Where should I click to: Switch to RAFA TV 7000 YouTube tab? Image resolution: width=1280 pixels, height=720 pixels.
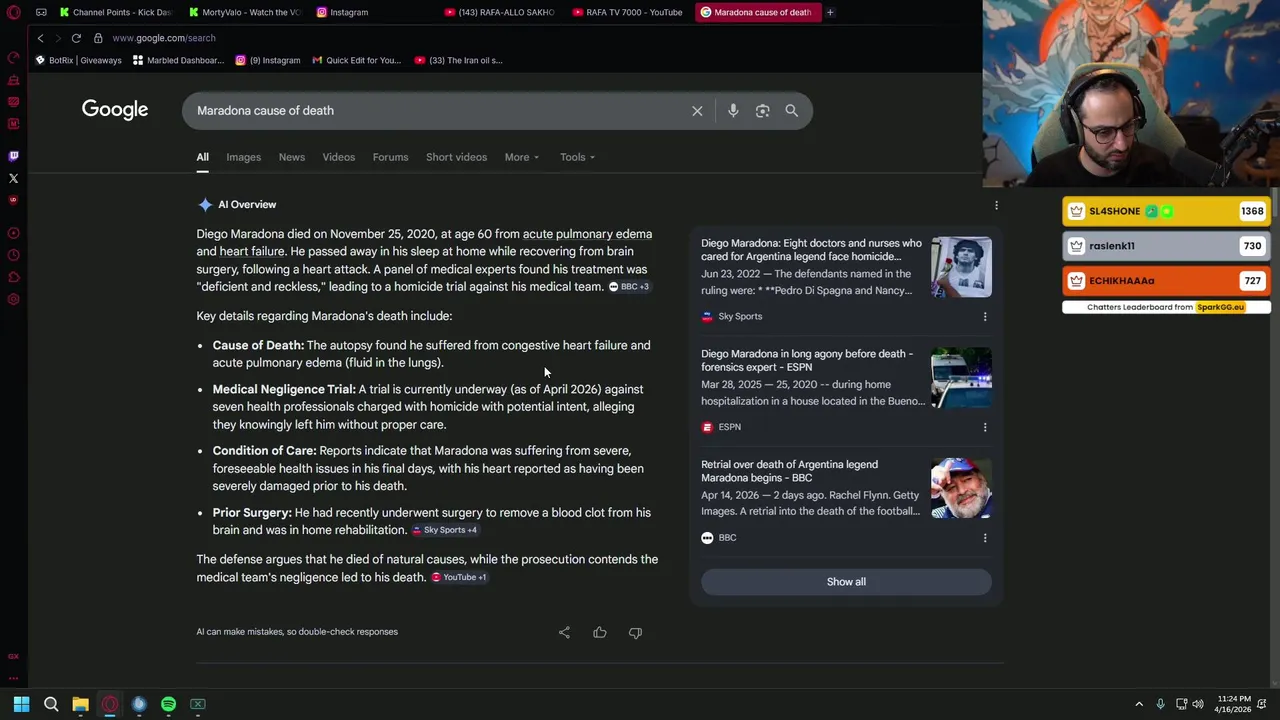click(x=627, y=12)
